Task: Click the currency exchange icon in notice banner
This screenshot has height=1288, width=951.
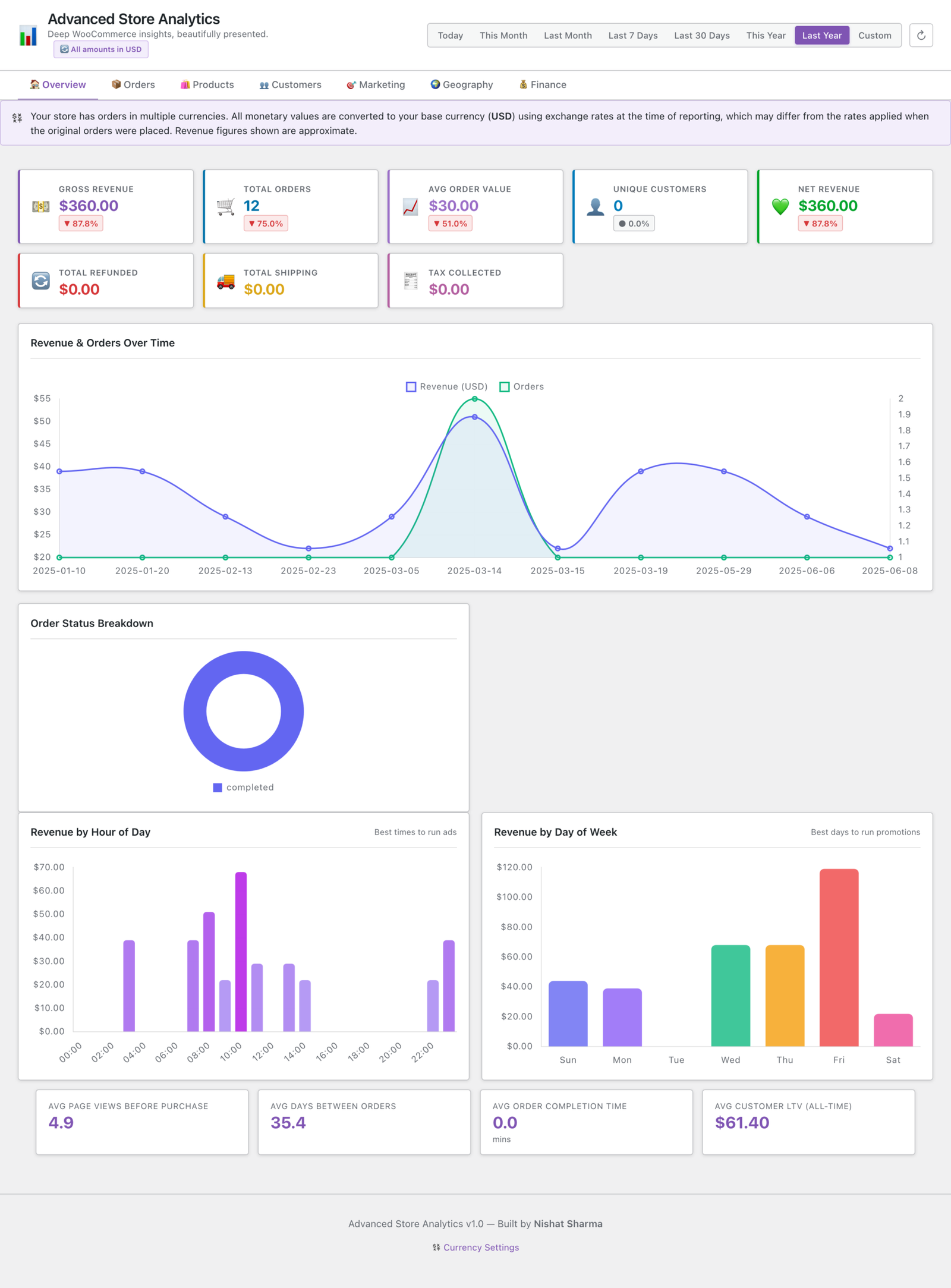Action: tap(17, 118)
